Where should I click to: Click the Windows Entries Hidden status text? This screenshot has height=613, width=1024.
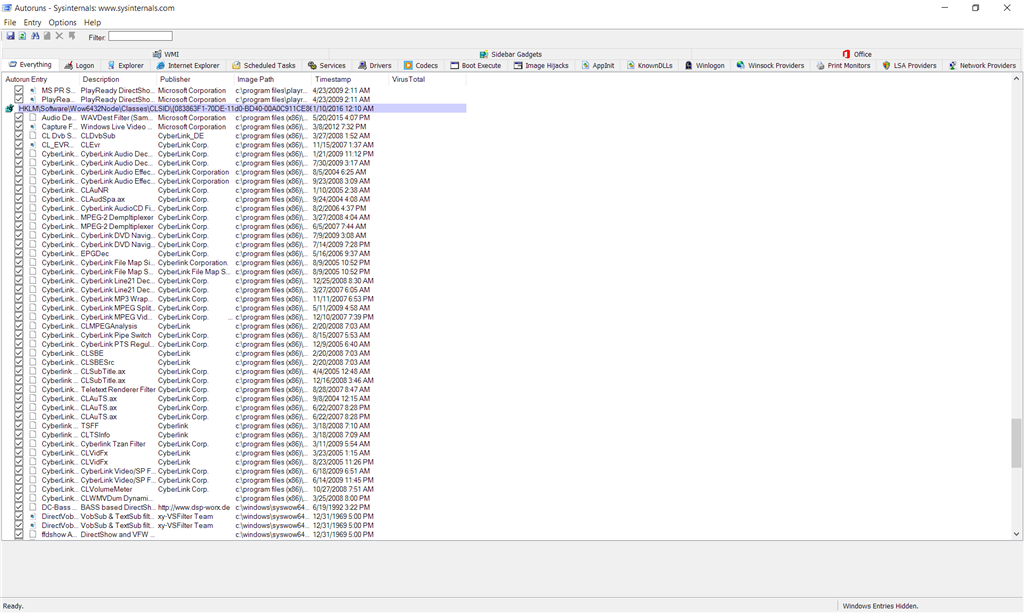[x=880, y=606]
